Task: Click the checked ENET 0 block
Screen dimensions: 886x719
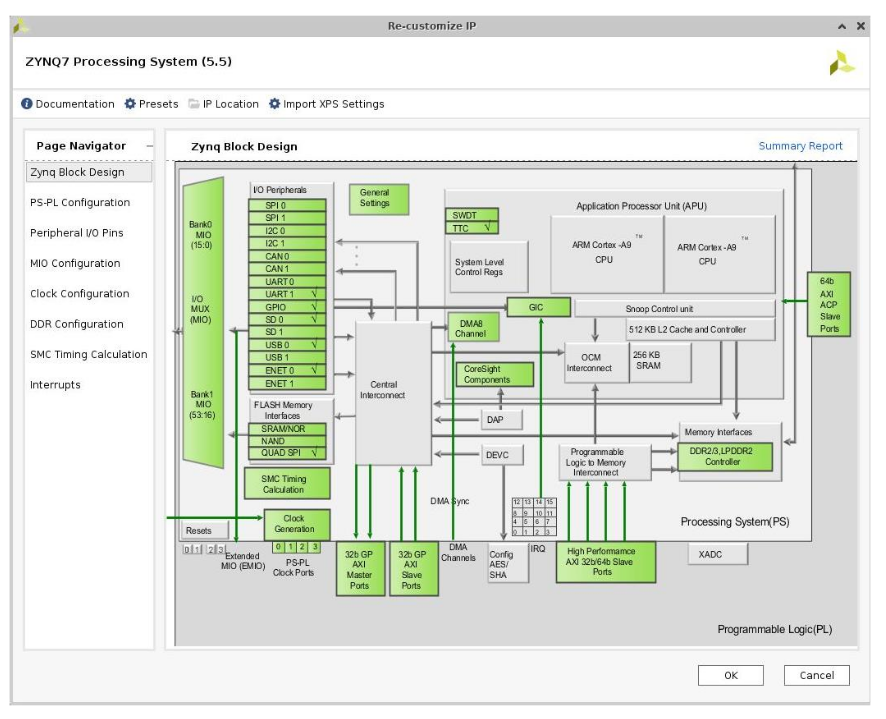Action: pos(287,370)
